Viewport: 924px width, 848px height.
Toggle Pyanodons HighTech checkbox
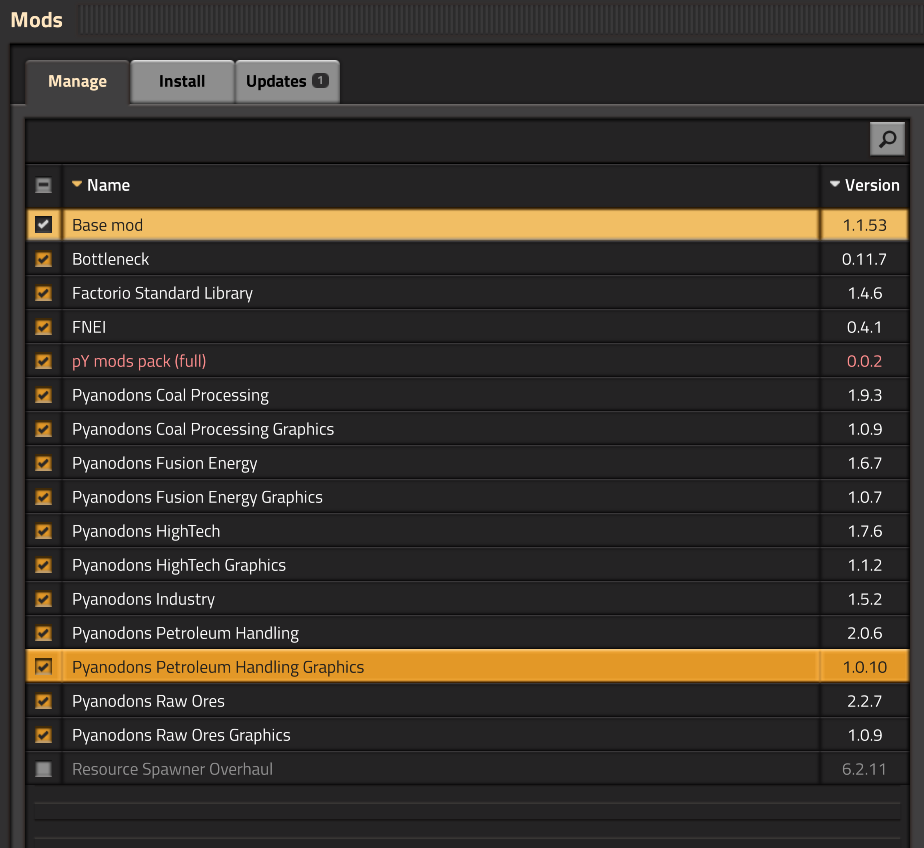point(44,531)
